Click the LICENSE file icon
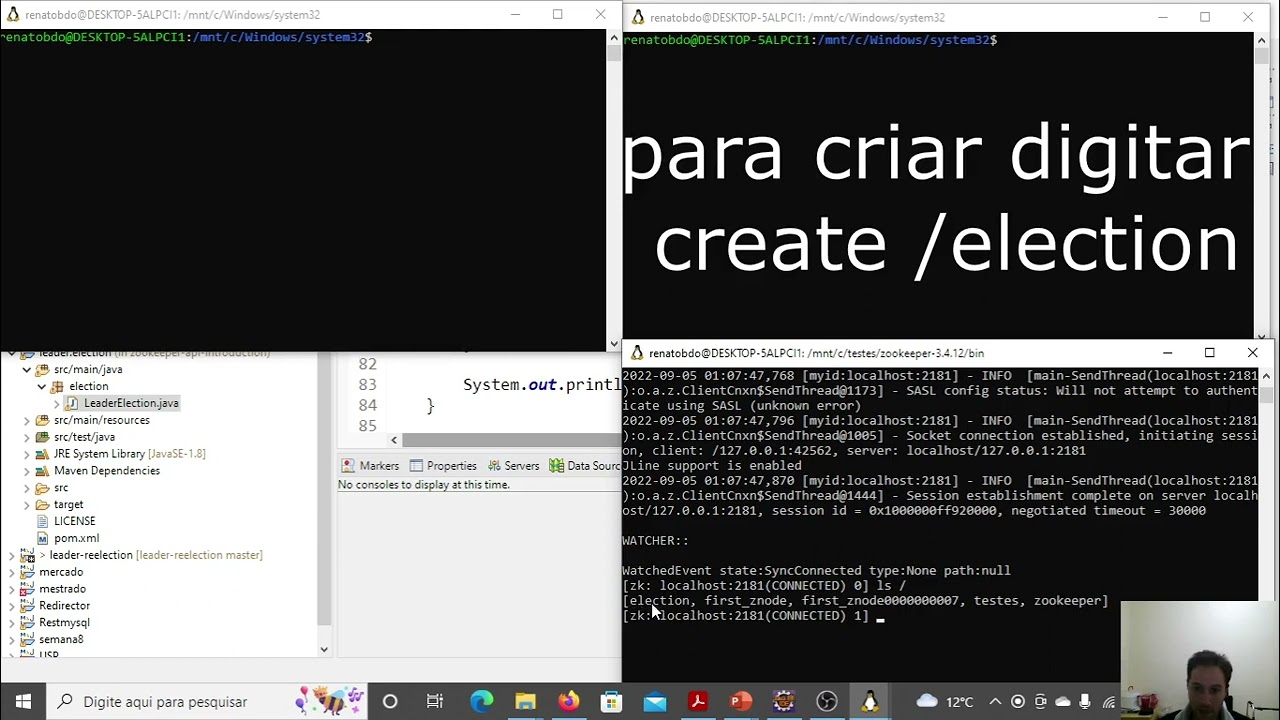Screen dimensions: 1280x720 43,521
